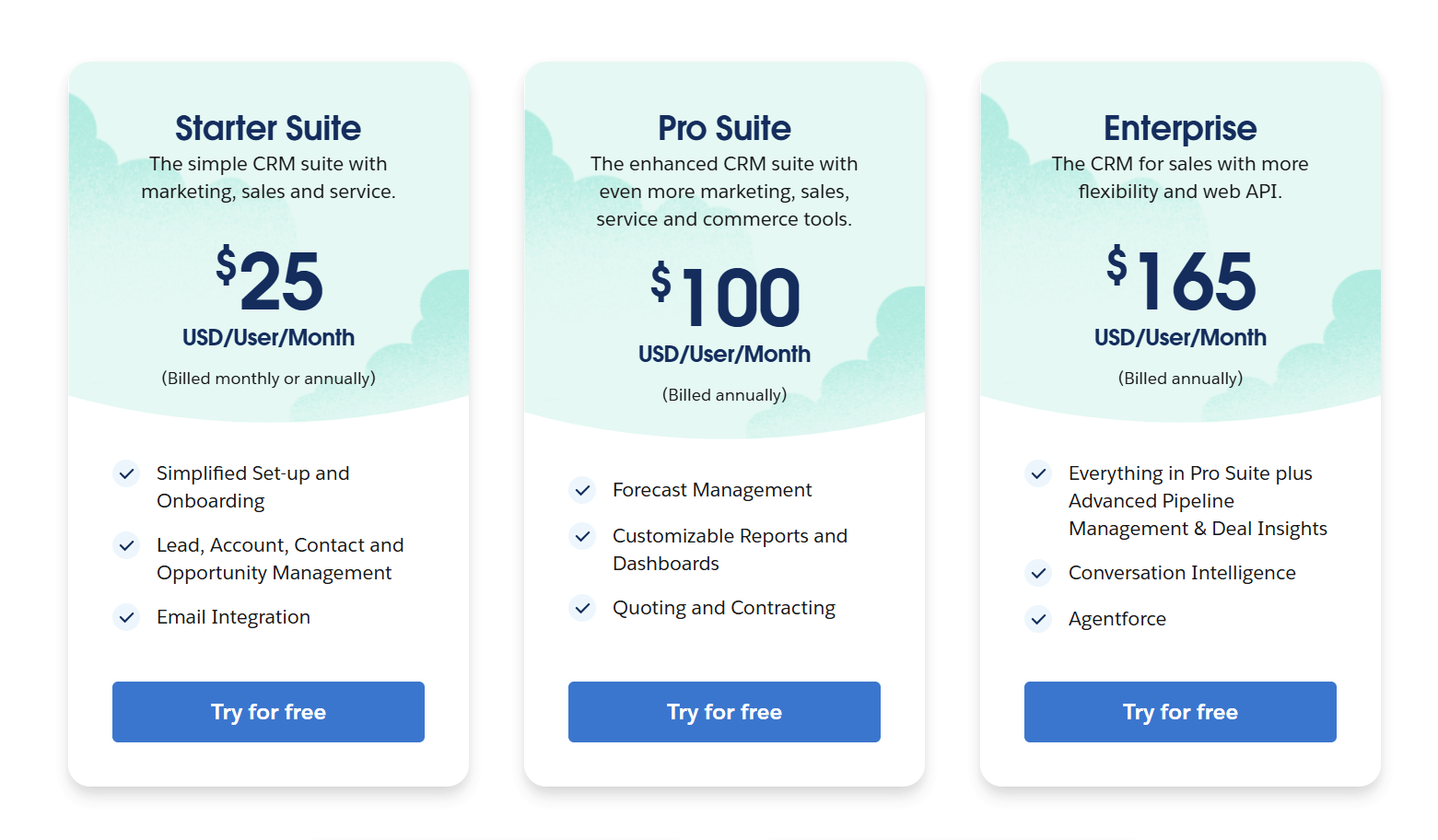Viewport: 1438px width, 840px height.
Task: Click the $165 Enterprise price
Action: pos(1181,280)
